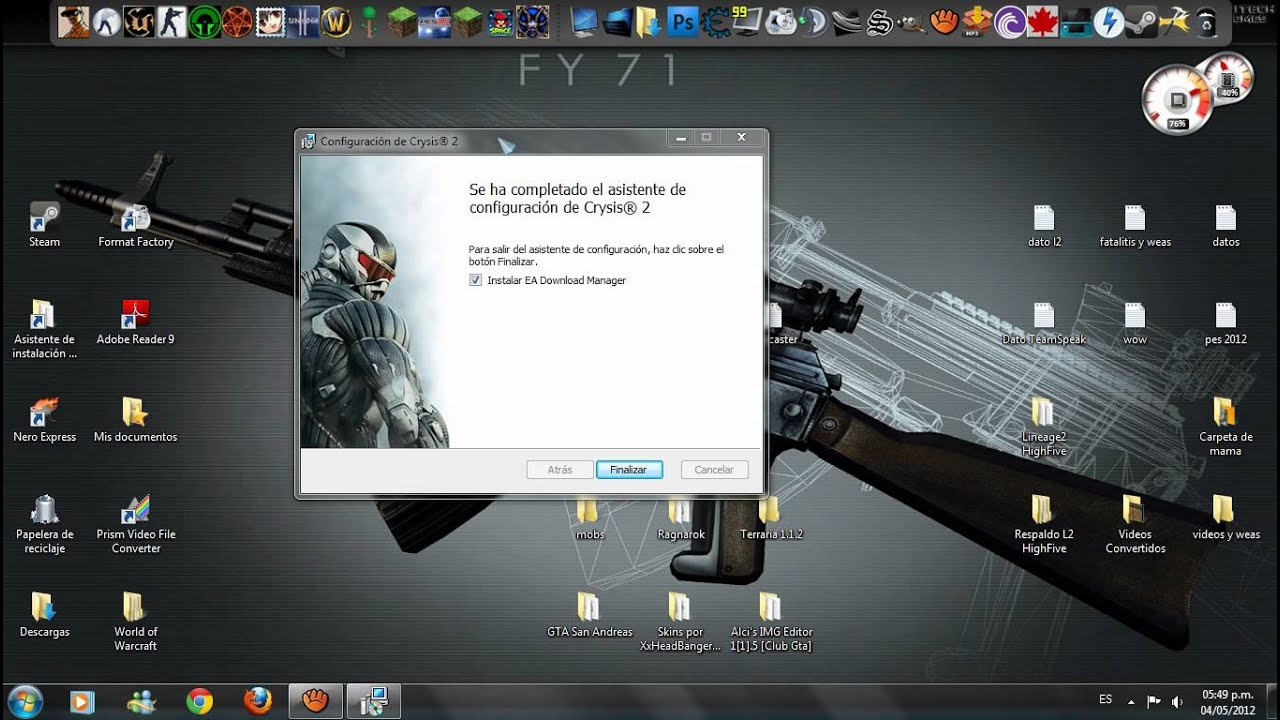Launch PES soccer icon in the dock
This screenshot has height=720, width=1280.
[x=434, y=22]
